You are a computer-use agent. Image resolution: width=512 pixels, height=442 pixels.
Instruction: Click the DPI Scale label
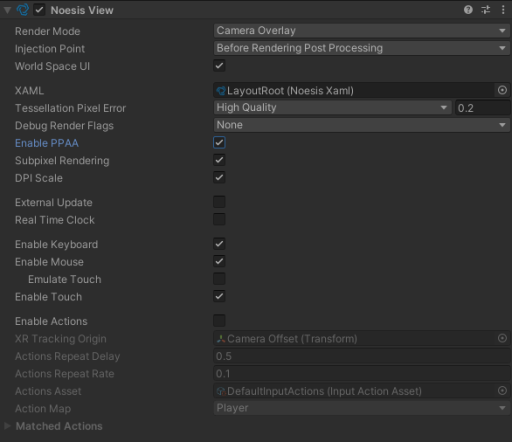click(x=39, y=178)
